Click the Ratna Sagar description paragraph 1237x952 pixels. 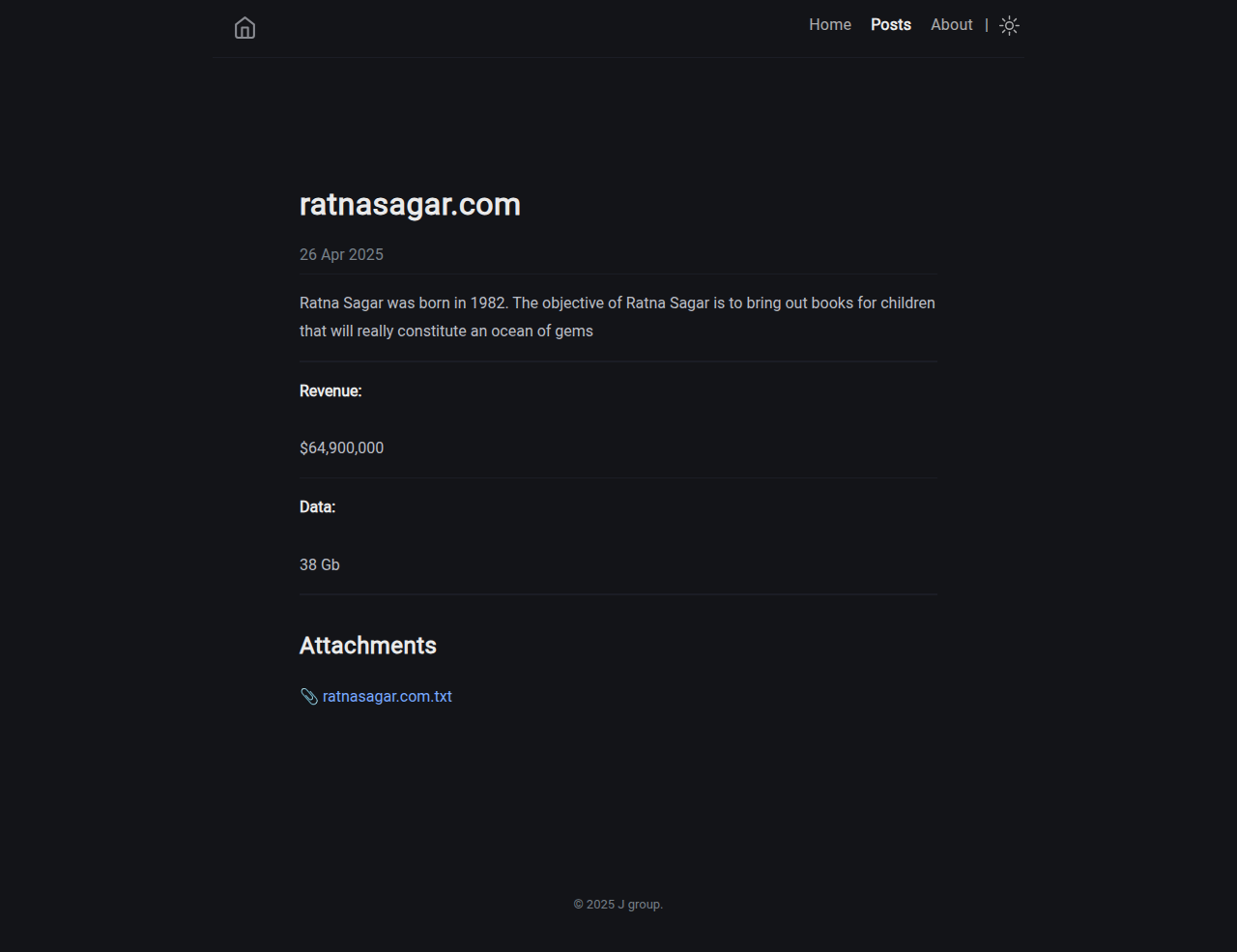(618, 317)
